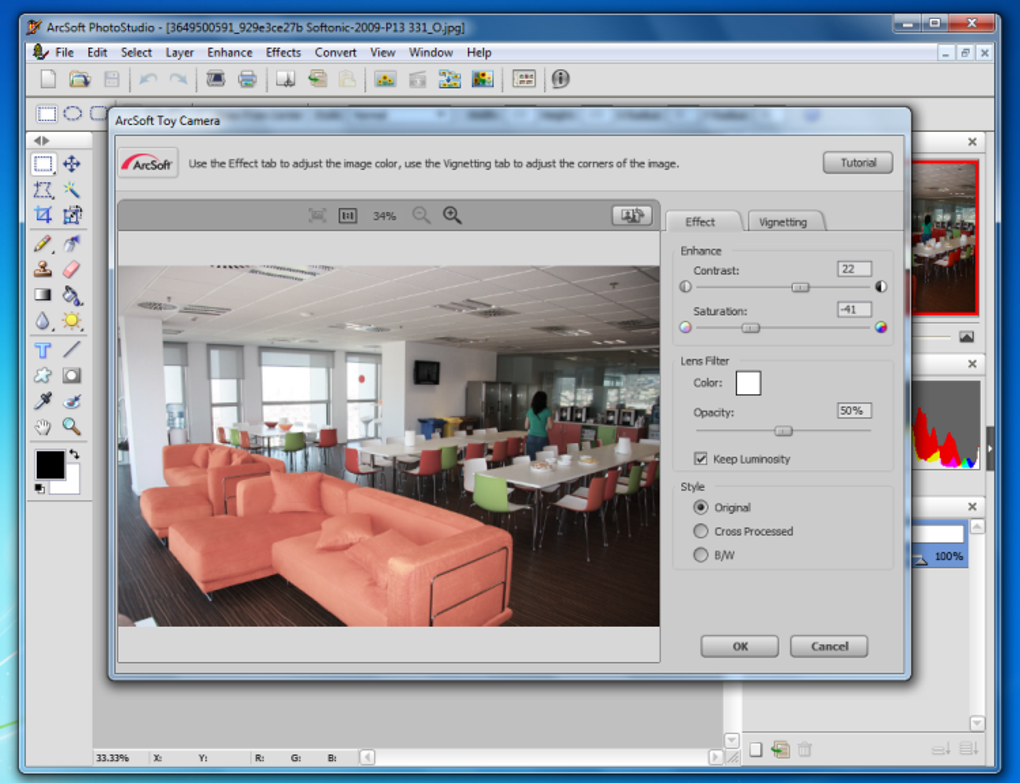
Task: Open the Enhance menu
Action: coord(230,53)
